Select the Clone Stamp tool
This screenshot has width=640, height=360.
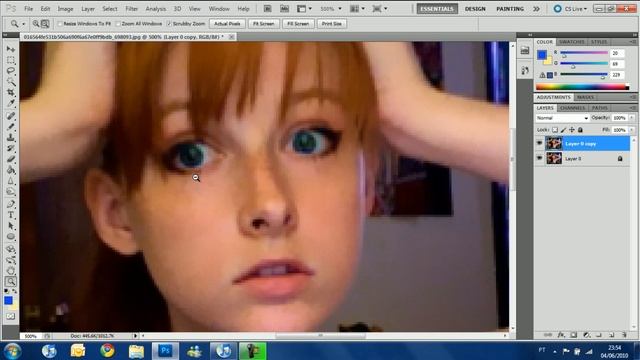(11, 138)
